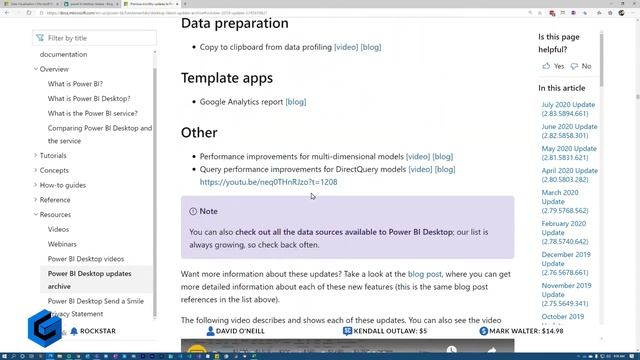Image resolution: width=640 pixels, height=360 pixels.
Task: Jump to October 2019 Update section
Action: point(563,317)
